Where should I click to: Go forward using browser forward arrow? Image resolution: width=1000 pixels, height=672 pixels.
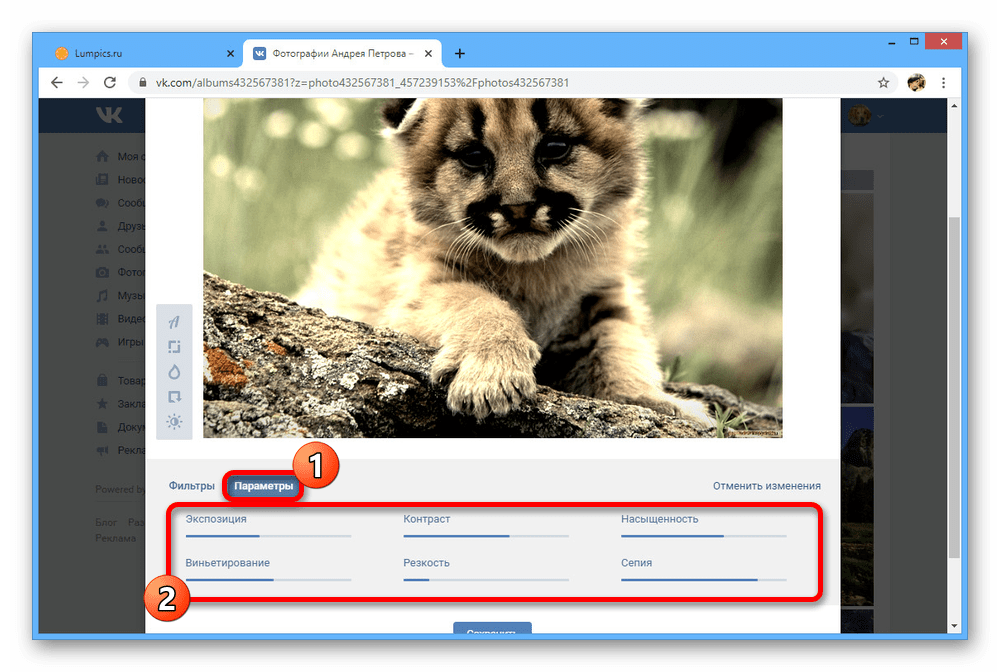tap(83, 82)
